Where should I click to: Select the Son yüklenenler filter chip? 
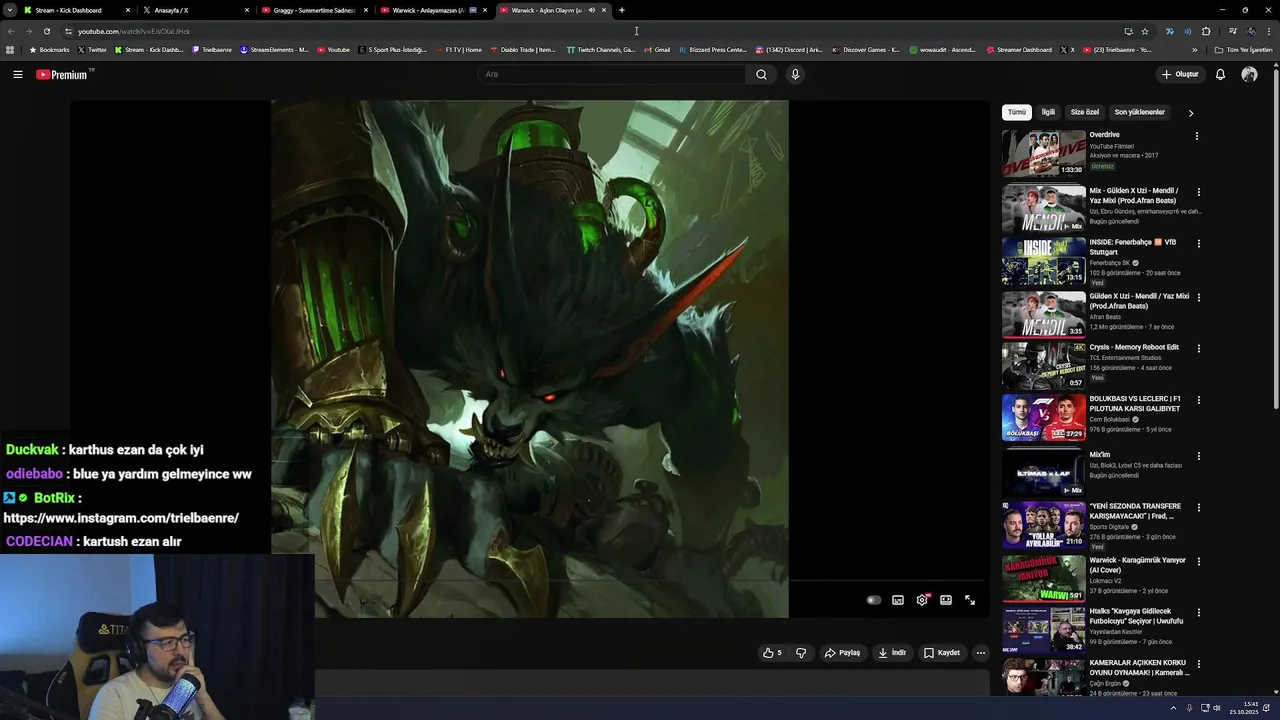click(x=1139, y=112)
